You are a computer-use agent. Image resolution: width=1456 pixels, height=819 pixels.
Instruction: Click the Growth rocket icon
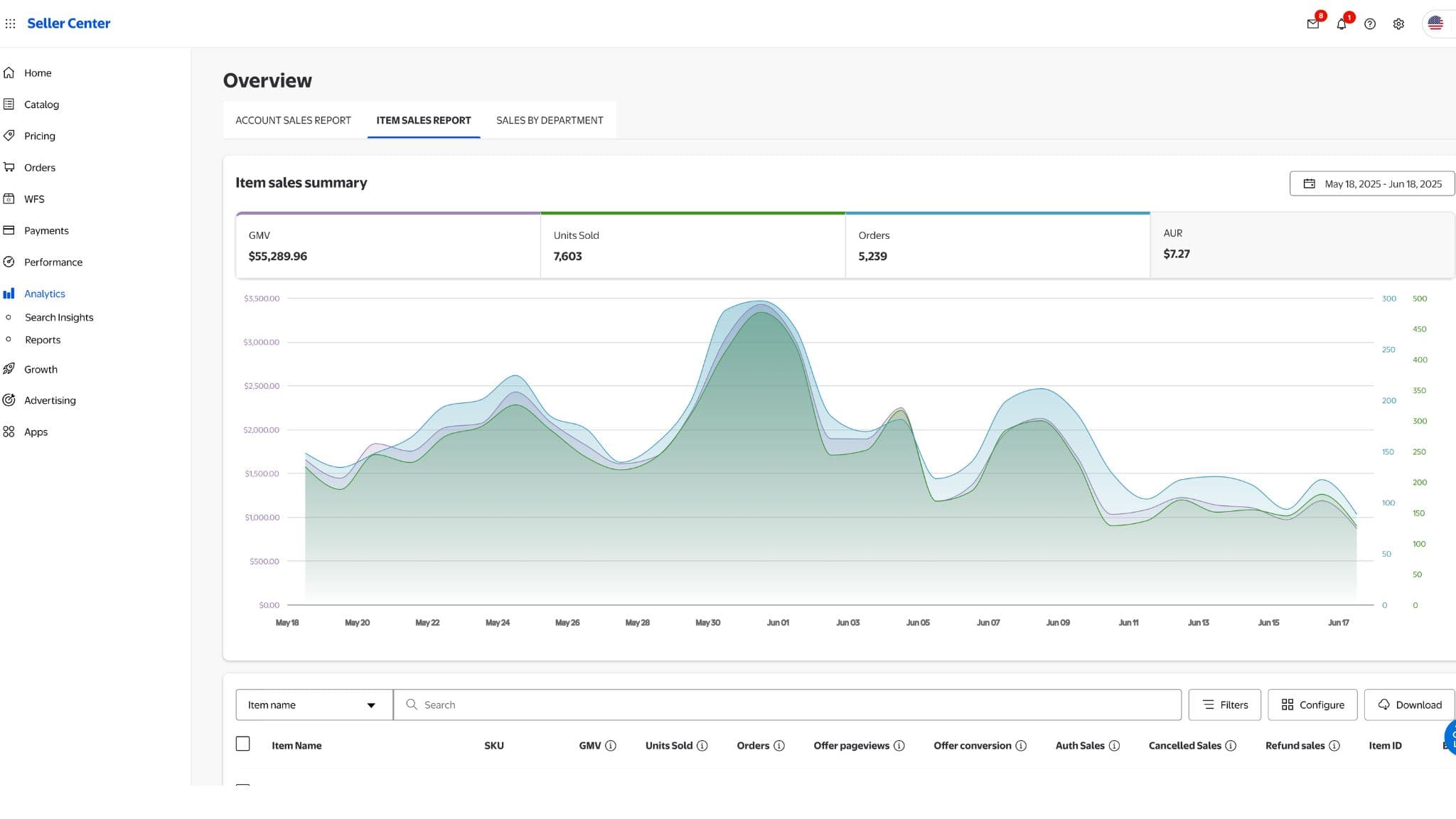click(9, 368)
